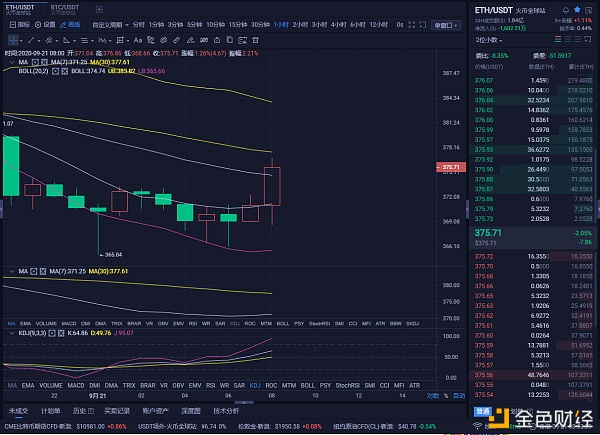This screenshot has height=435, width=600.
Task: Click the copy drawings icon
Action: point(230,40)
